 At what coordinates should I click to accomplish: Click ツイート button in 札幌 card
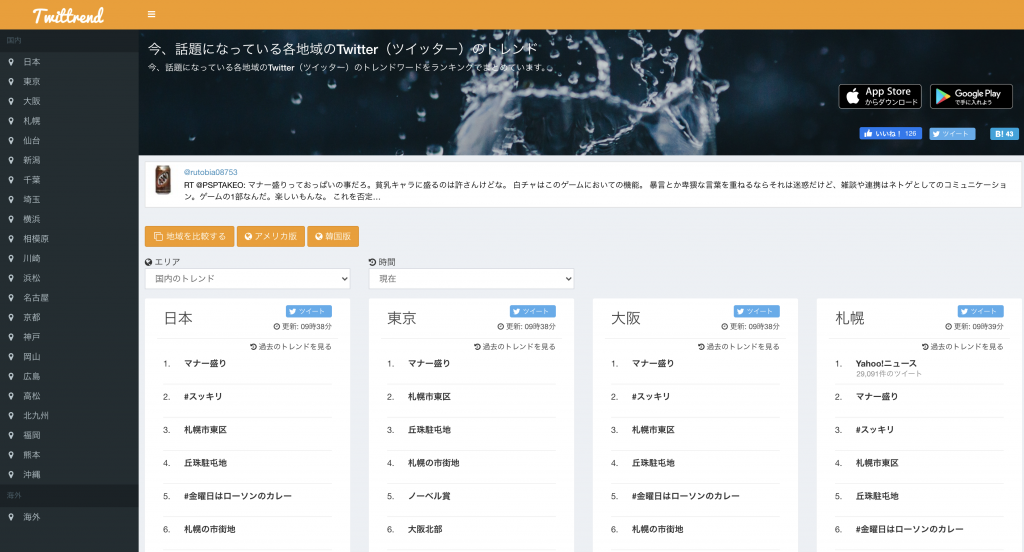(980, 312)
